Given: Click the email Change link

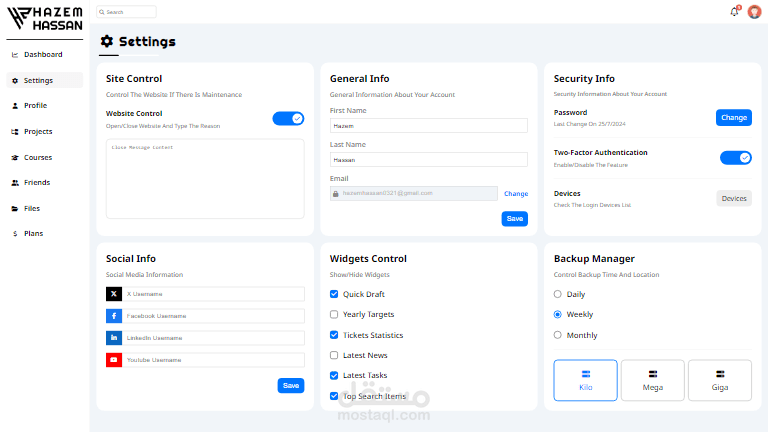Looking at the screenshot, I should coord(516,194).
